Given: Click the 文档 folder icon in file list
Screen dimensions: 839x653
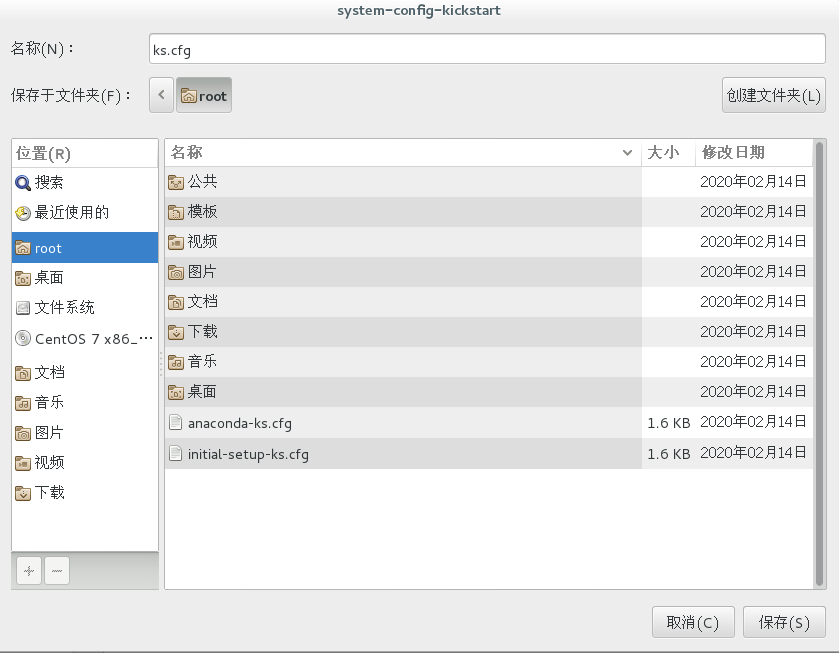Looking at the screenshot, I should point(176,302).
